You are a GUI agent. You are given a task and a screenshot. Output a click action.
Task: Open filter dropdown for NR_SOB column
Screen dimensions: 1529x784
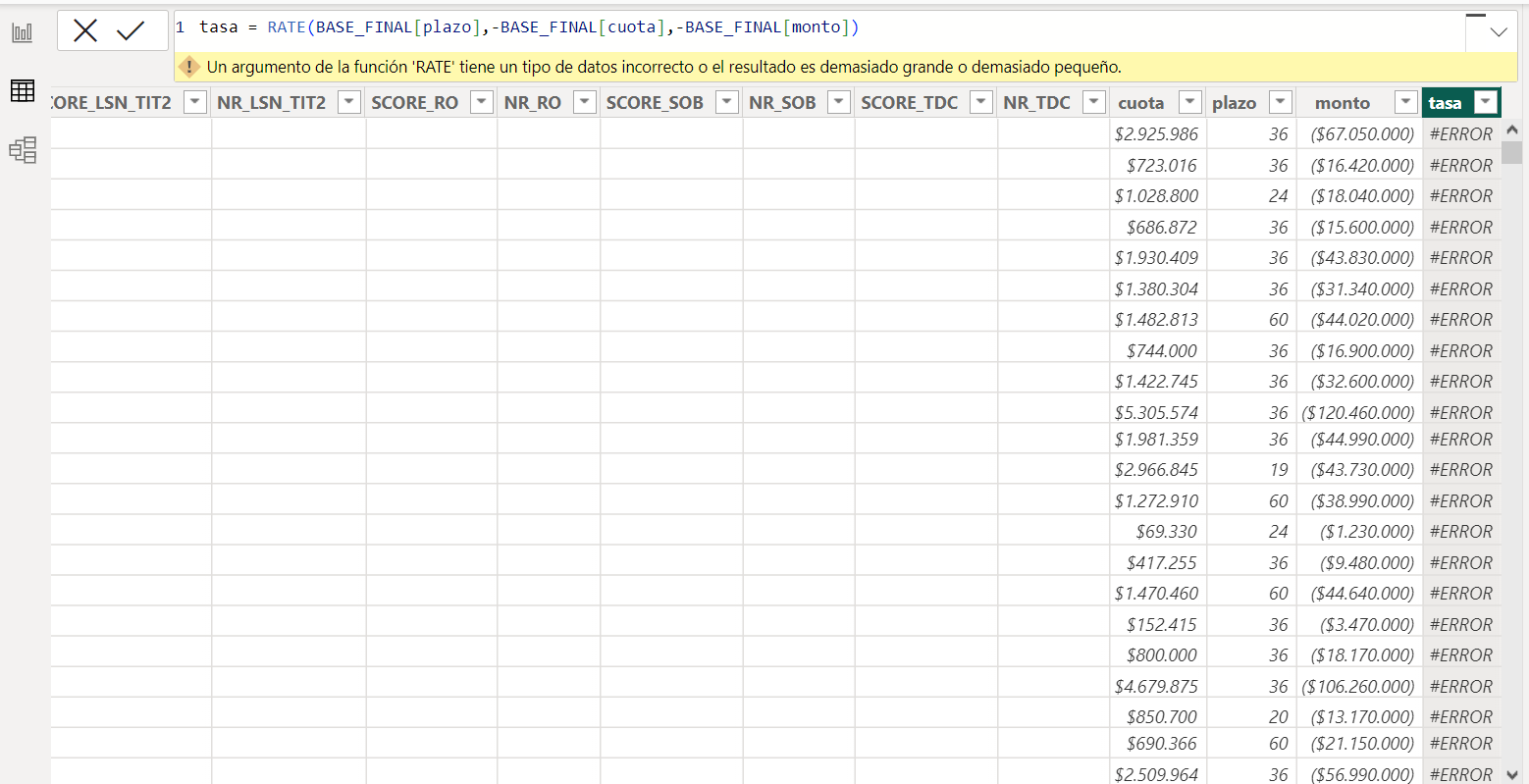pos(838,102)
